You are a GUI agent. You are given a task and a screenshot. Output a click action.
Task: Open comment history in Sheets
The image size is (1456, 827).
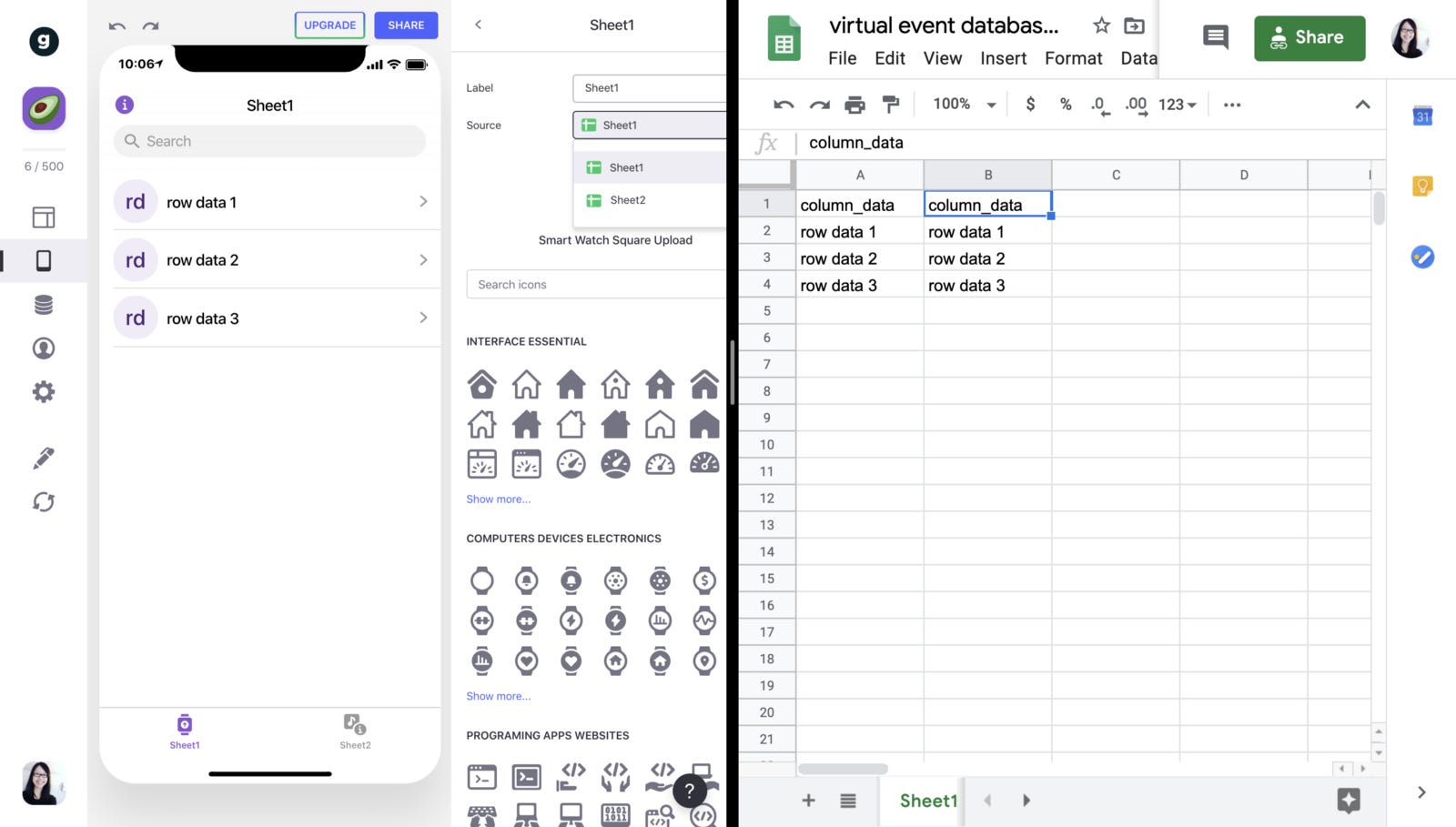click(1214, 37)
